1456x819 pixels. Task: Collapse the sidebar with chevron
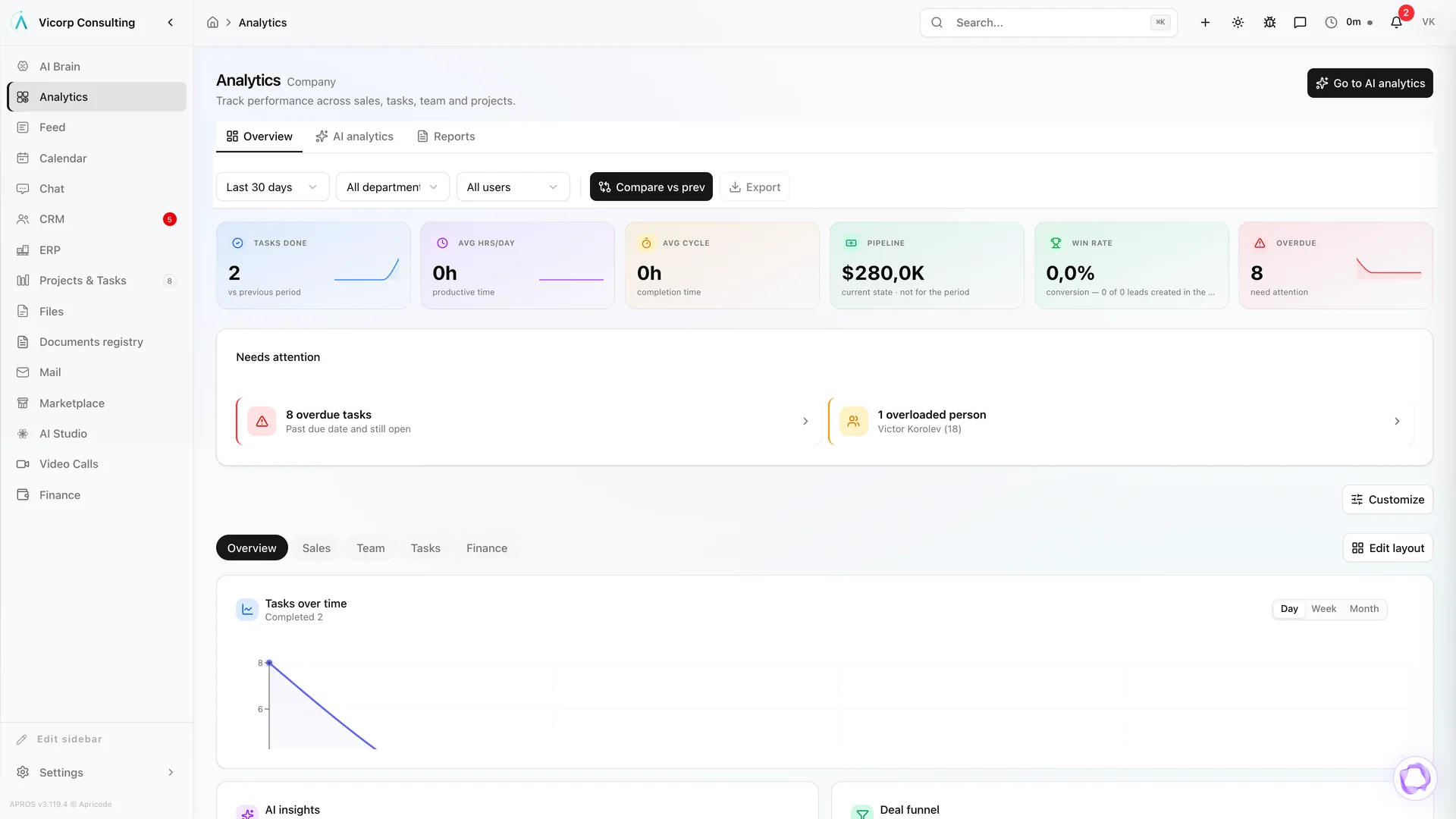point(171,23)
